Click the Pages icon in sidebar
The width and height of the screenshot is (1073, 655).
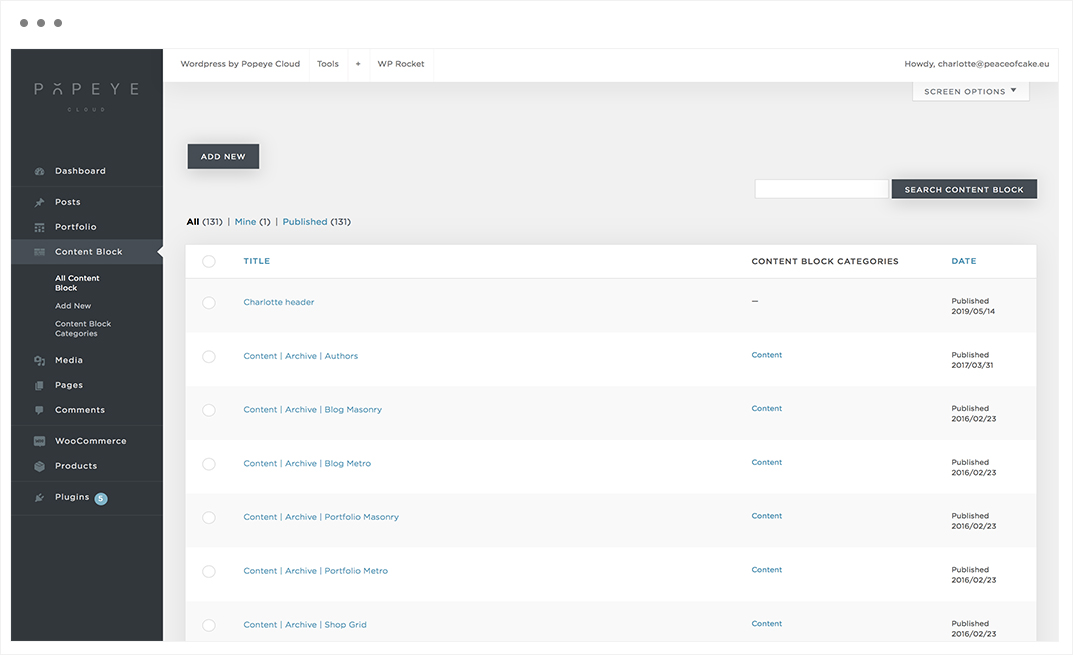pos(40,385)
